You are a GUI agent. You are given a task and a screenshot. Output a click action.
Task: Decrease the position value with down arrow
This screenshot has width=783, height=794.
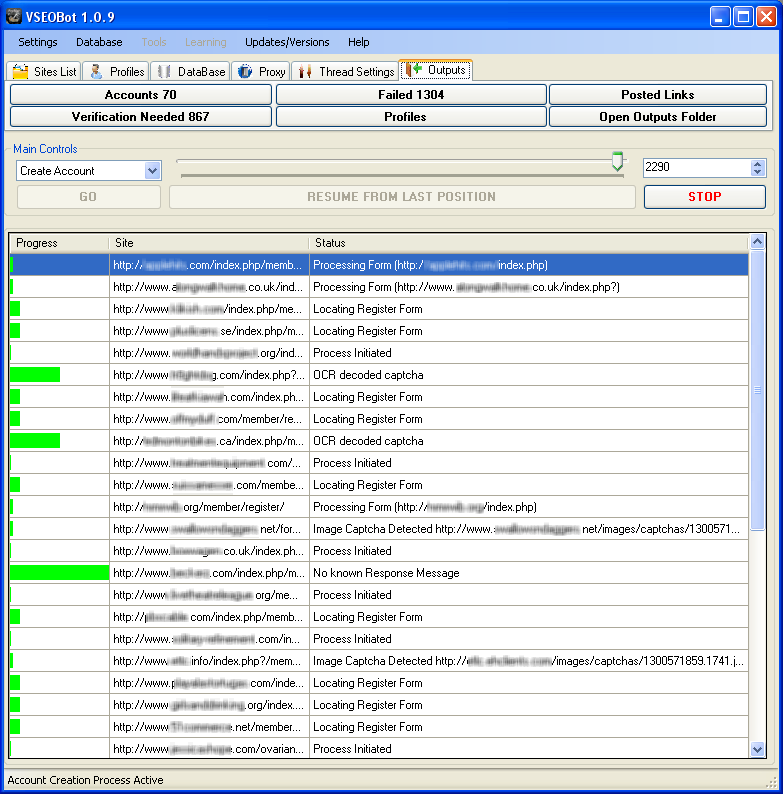pyautogui.click(x=757, y=172)
